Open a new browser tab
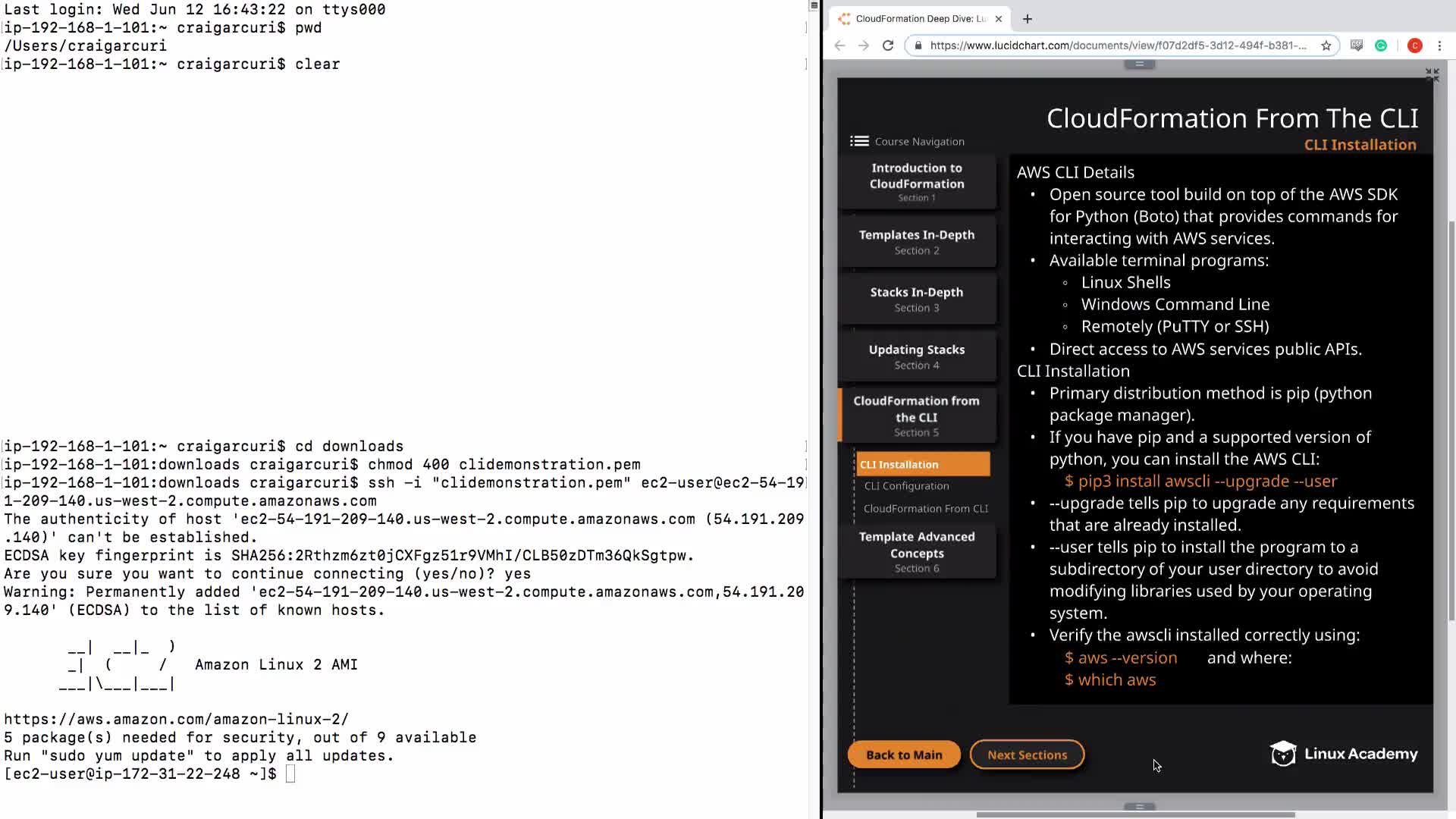Viewport: 1456px width, 819px height. pos(1028,19)
